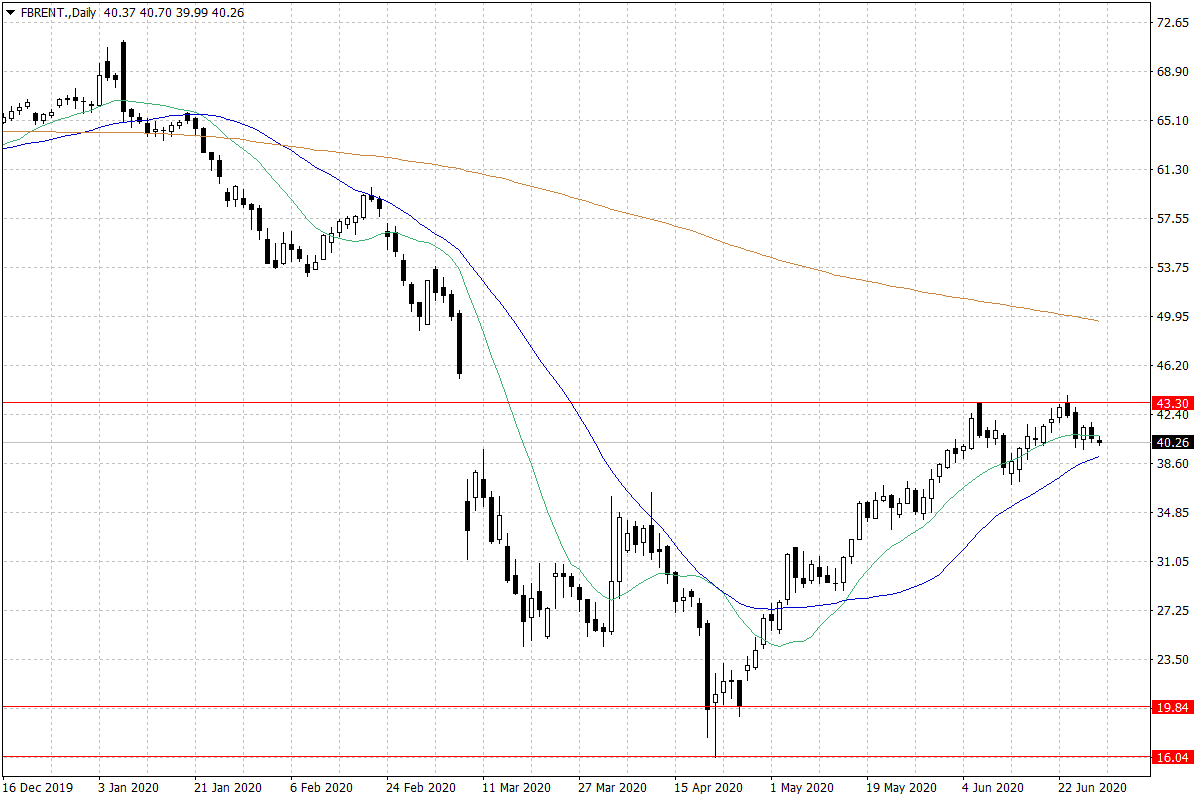Click the 72.65 value on the price scale

1169,23
